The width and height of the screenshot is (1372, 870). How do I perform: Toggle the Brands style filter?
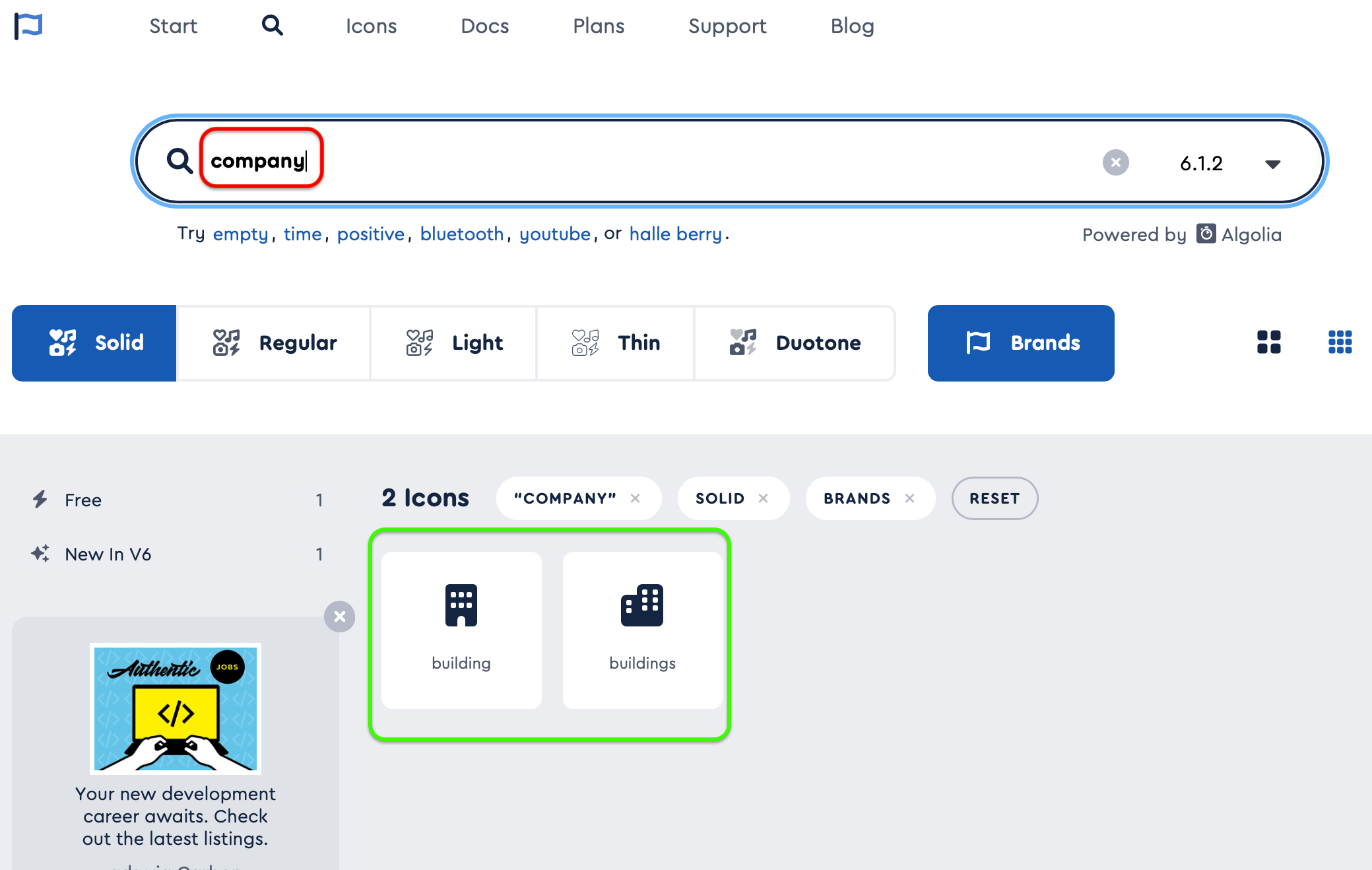[1021, 343]
